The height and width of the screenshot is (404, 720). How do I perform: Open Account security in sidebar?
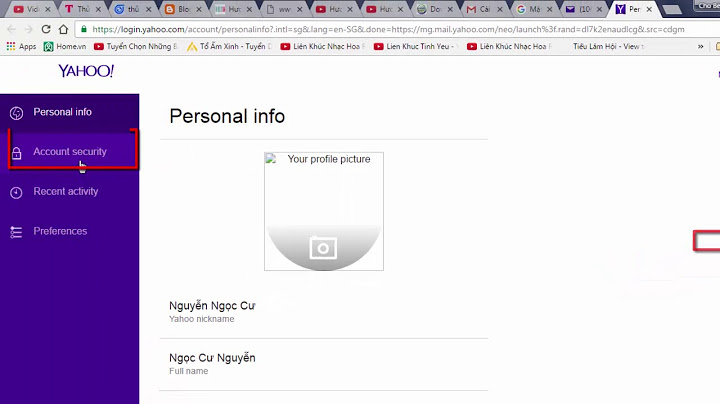pyautogui.click(x=69, y=152)
